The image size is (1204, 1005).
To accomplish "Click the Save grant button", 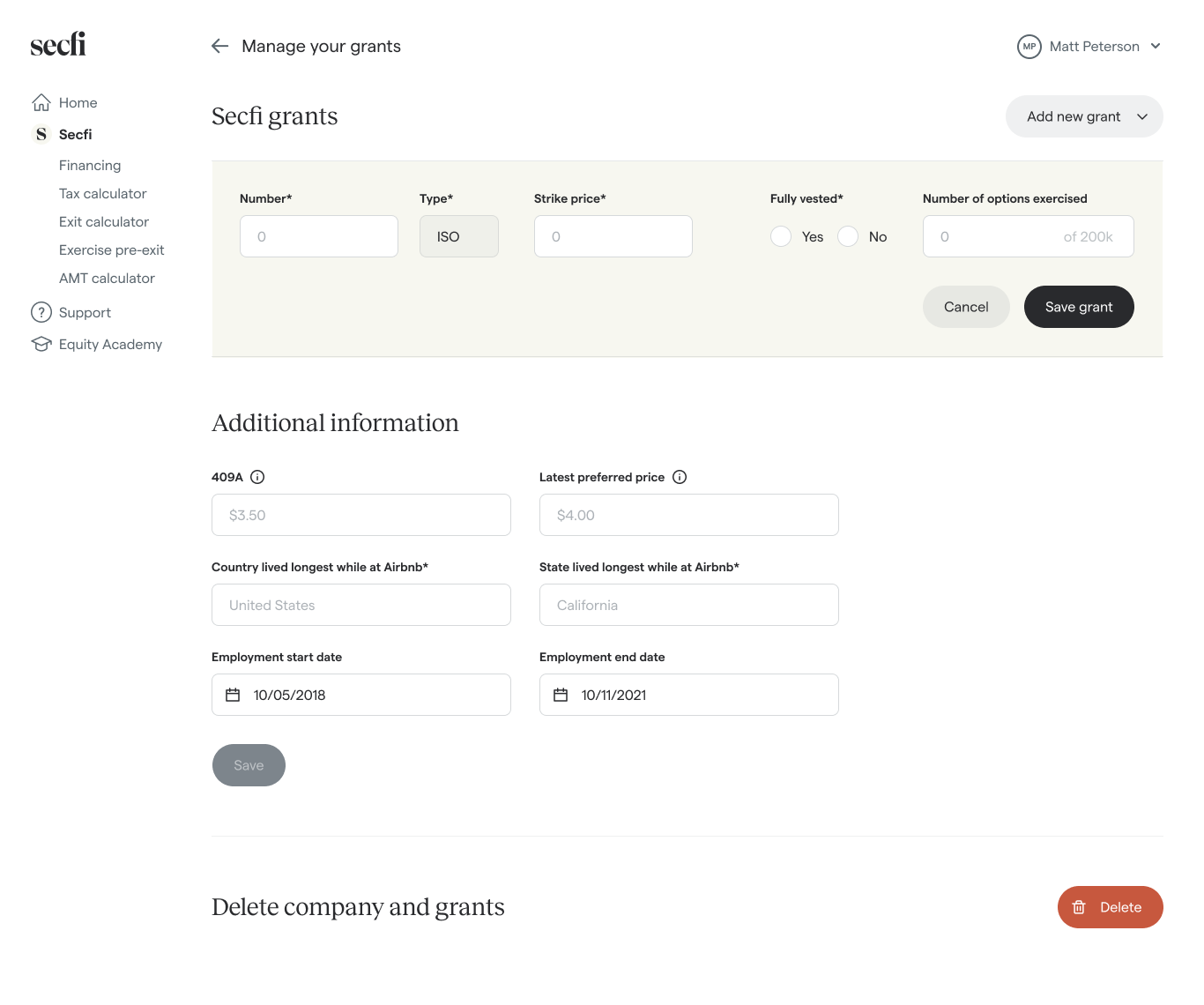I will pyautogui.click(x=1079, y=307).
